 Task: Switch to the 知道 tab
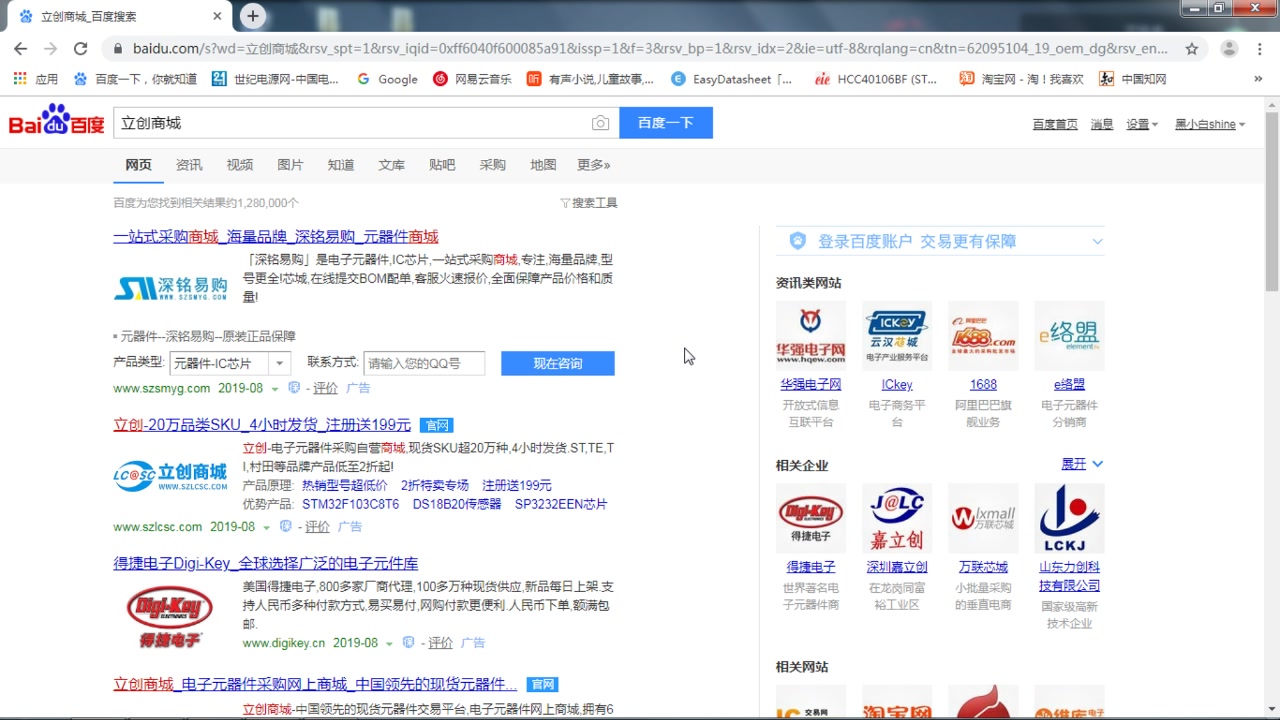341,165
